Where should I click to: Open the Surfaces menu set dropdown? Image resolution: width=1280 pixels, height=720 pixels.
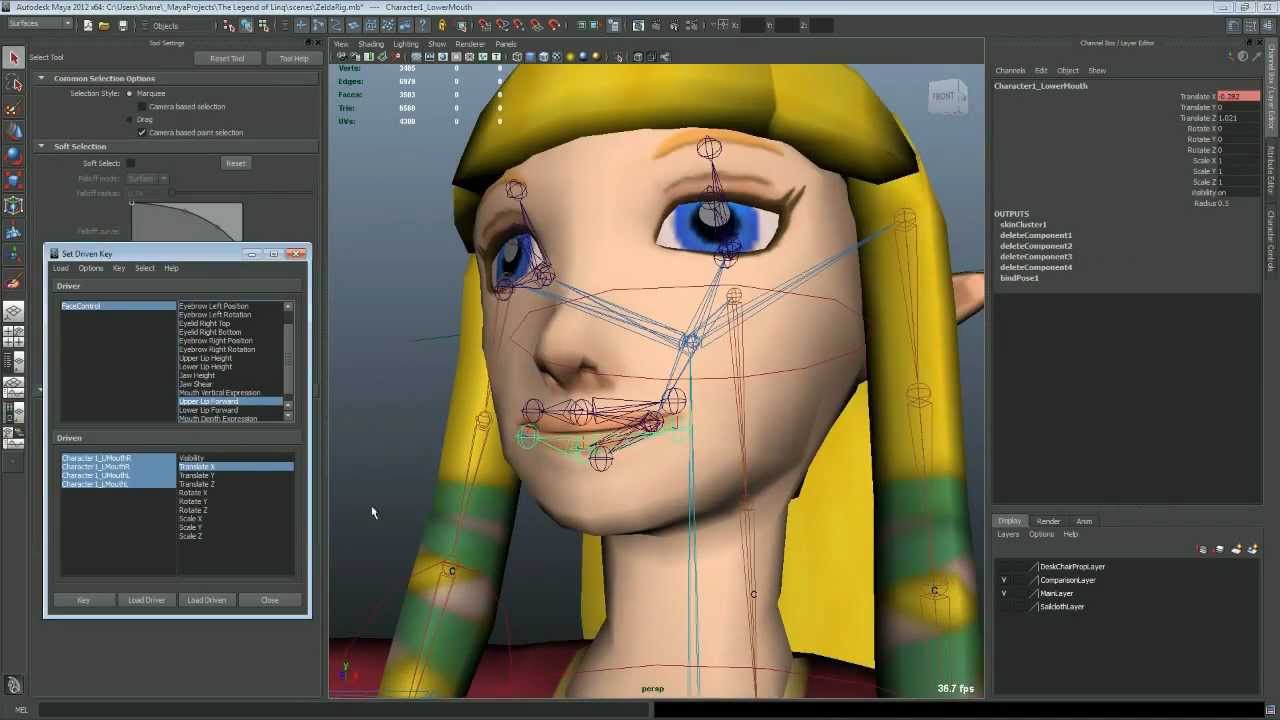pos(40,24)
